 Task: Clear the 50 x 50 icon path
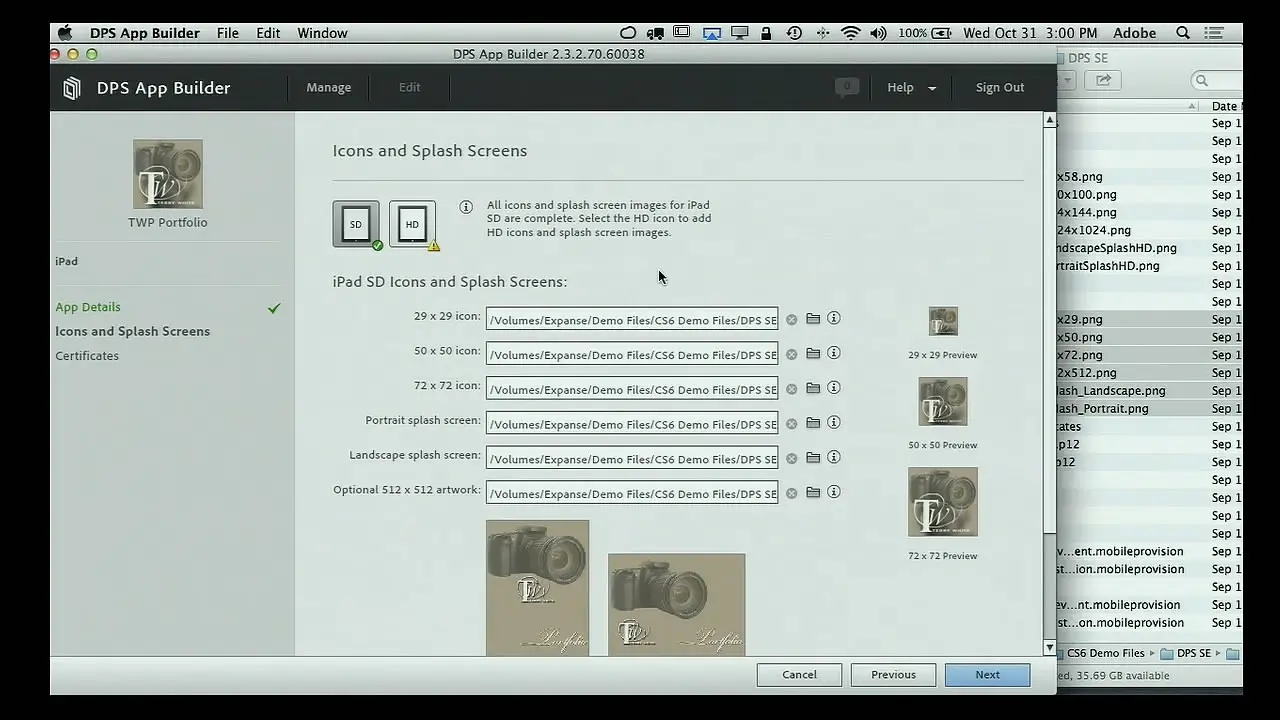[792, 355]
